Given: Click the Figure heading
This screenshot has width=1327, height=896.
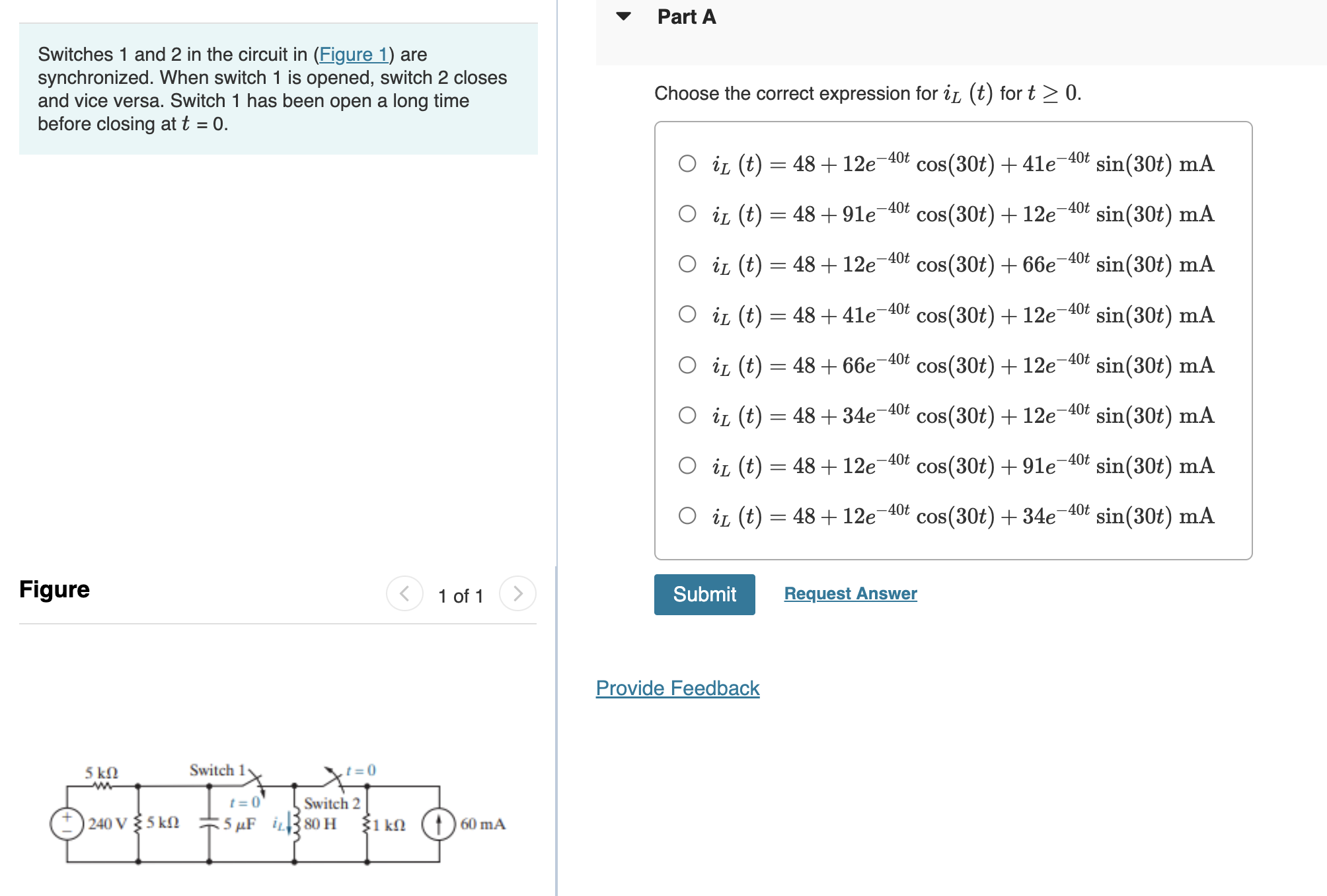Looking at the screenshot, I should [54, 589].
